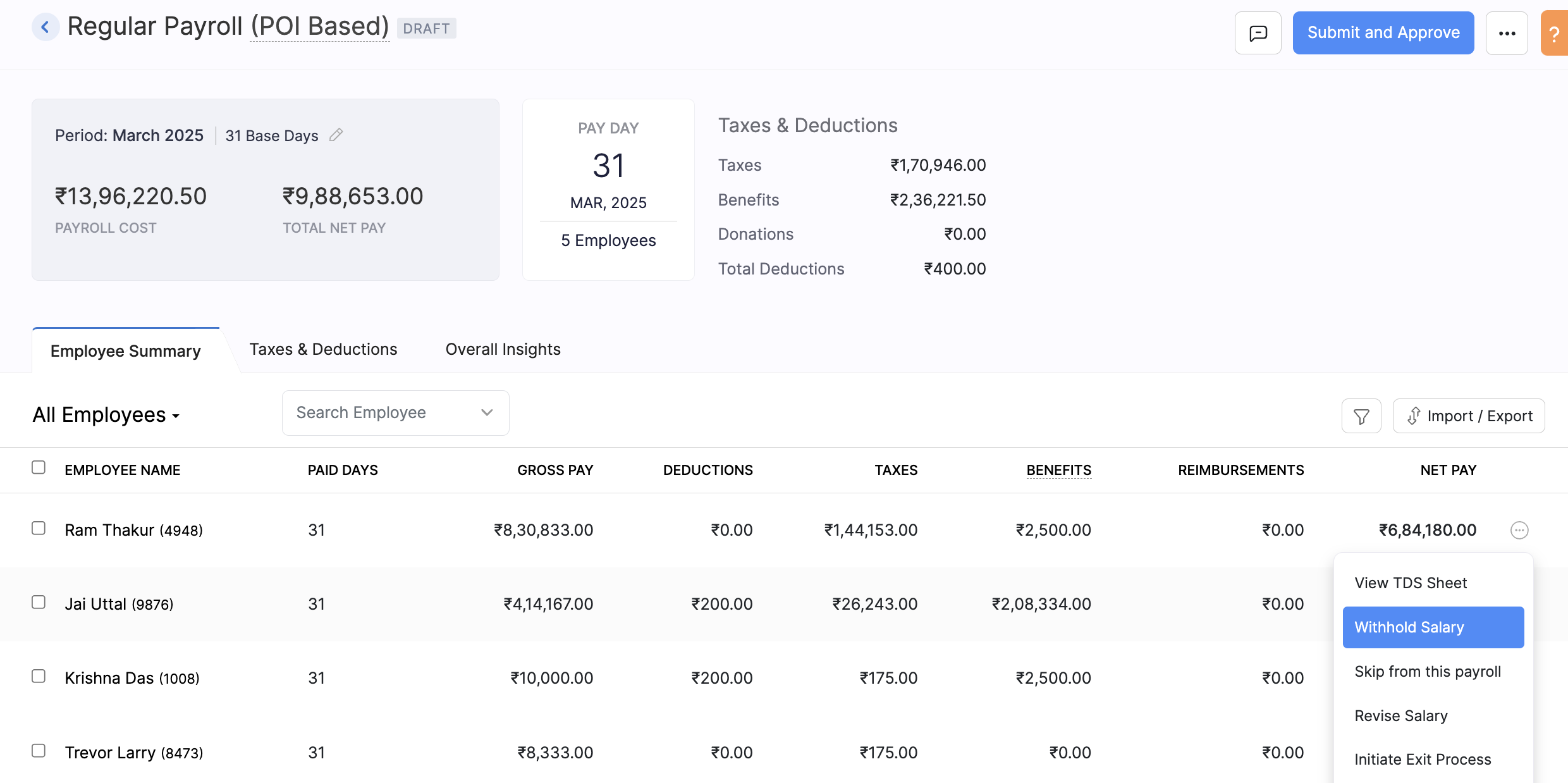Screen dimensions: 1568x783
Task: Open the employee filter funnel icon
Action: [x=1361, y=416]
